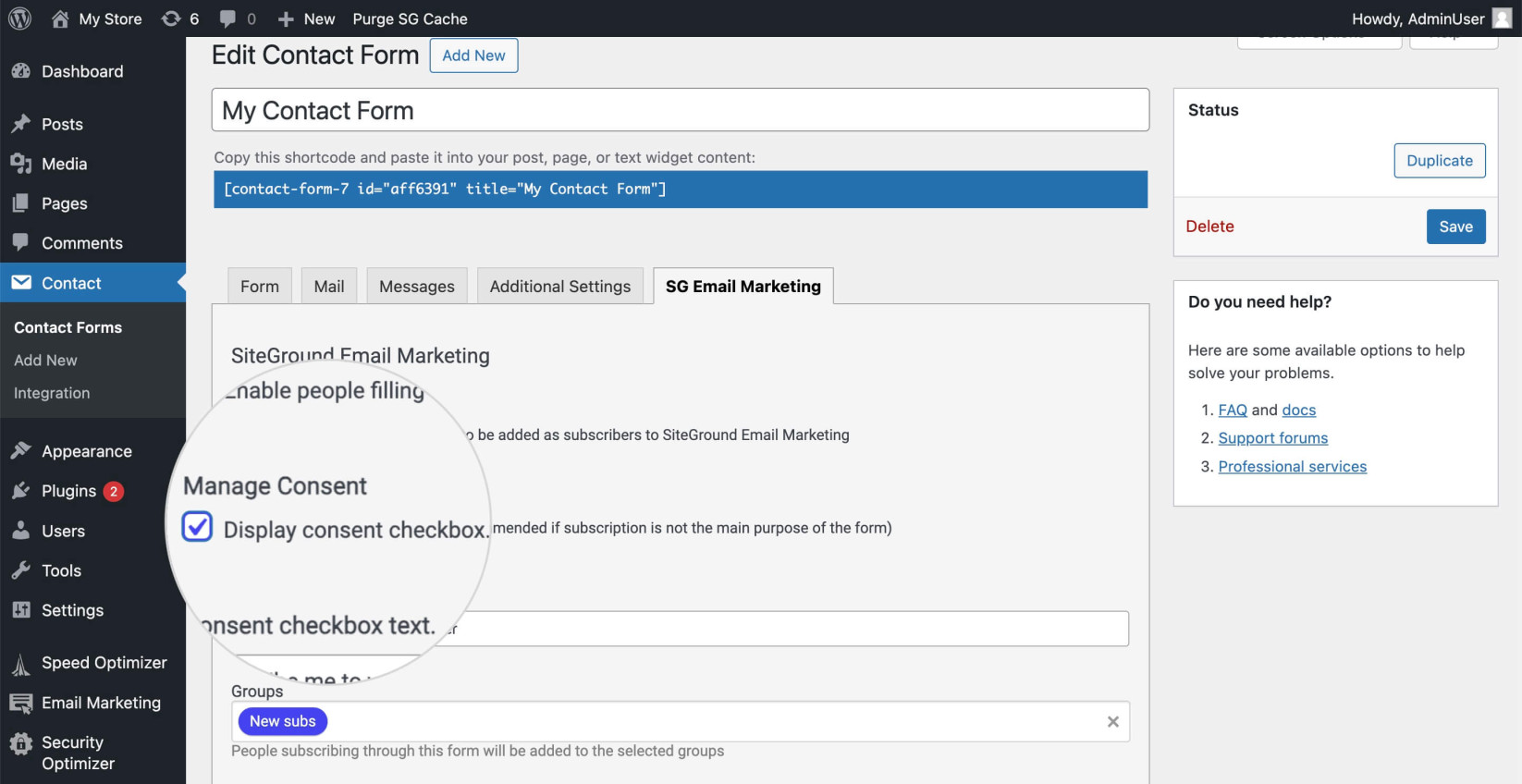1522x784 pixels.
Task: Click the Add New button beside title
Action: point(473,55)
